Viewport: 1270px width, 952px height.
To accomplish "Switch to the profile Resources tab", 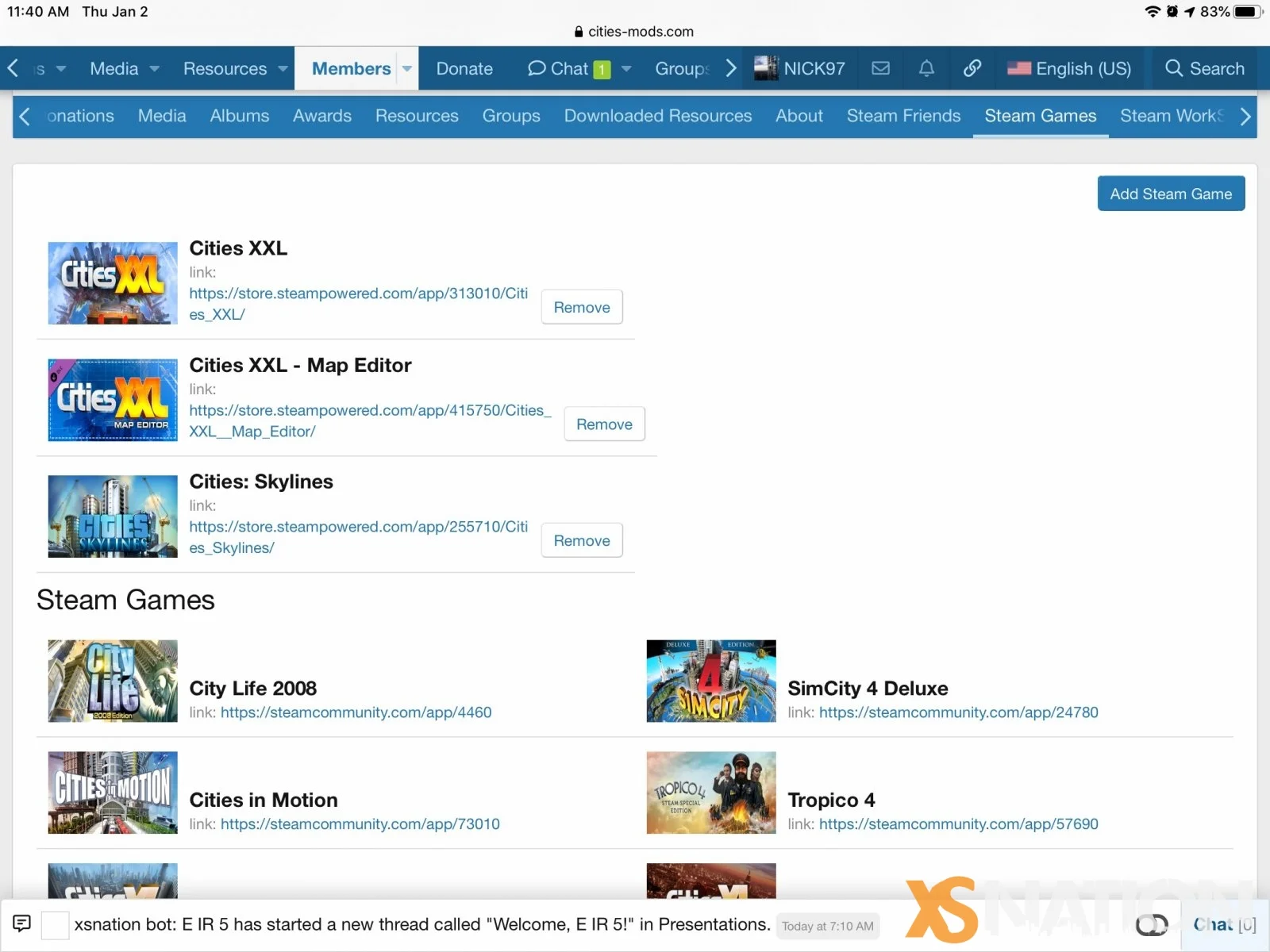I will tap(417, 116).
